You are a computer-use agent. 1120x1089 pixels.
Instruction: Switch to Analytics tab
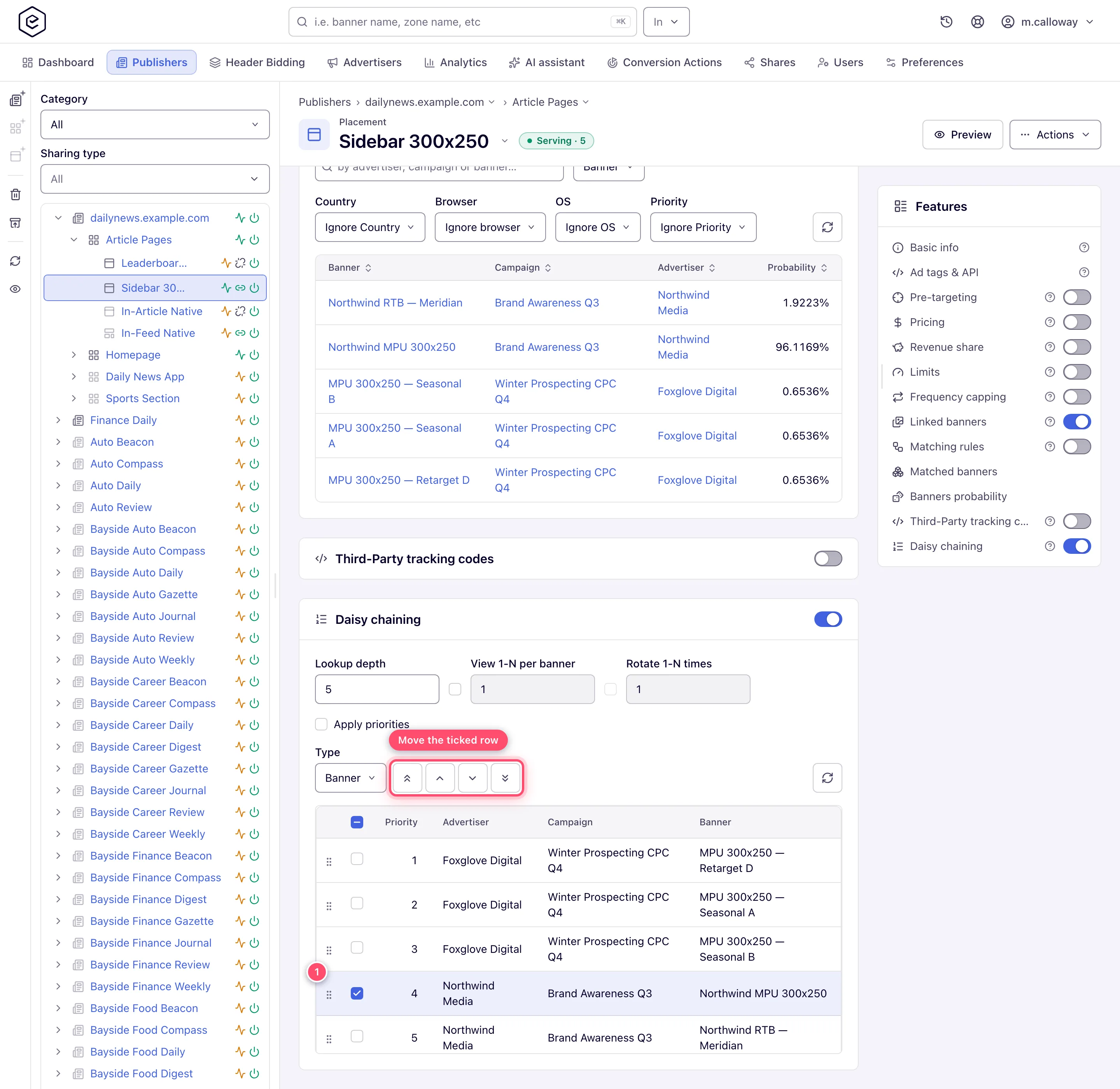(x=455, y=62)
